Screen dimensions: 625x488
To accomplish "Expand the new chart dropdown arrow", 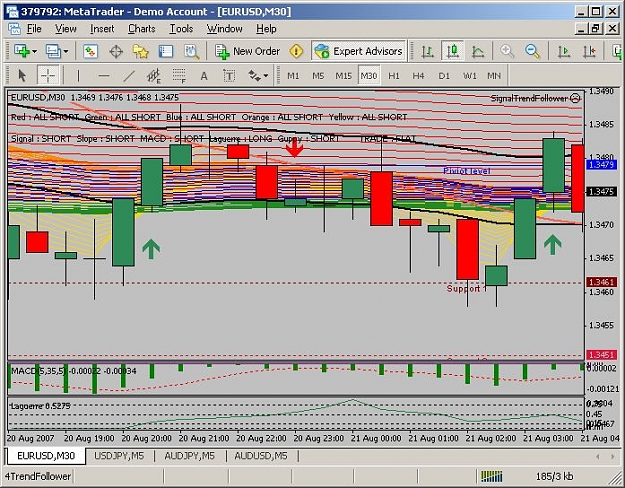I will 35,51.
